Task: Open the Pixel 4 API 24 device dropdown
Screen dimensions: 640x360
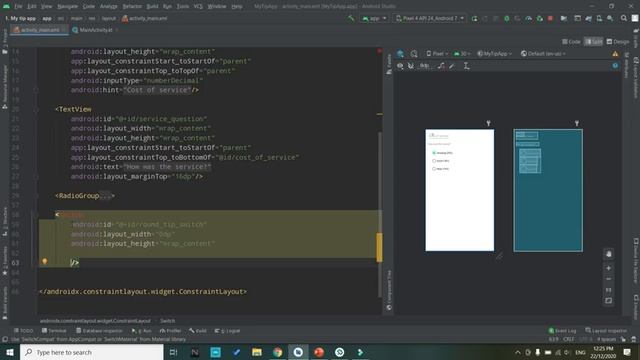Action: tap(429, 18)
